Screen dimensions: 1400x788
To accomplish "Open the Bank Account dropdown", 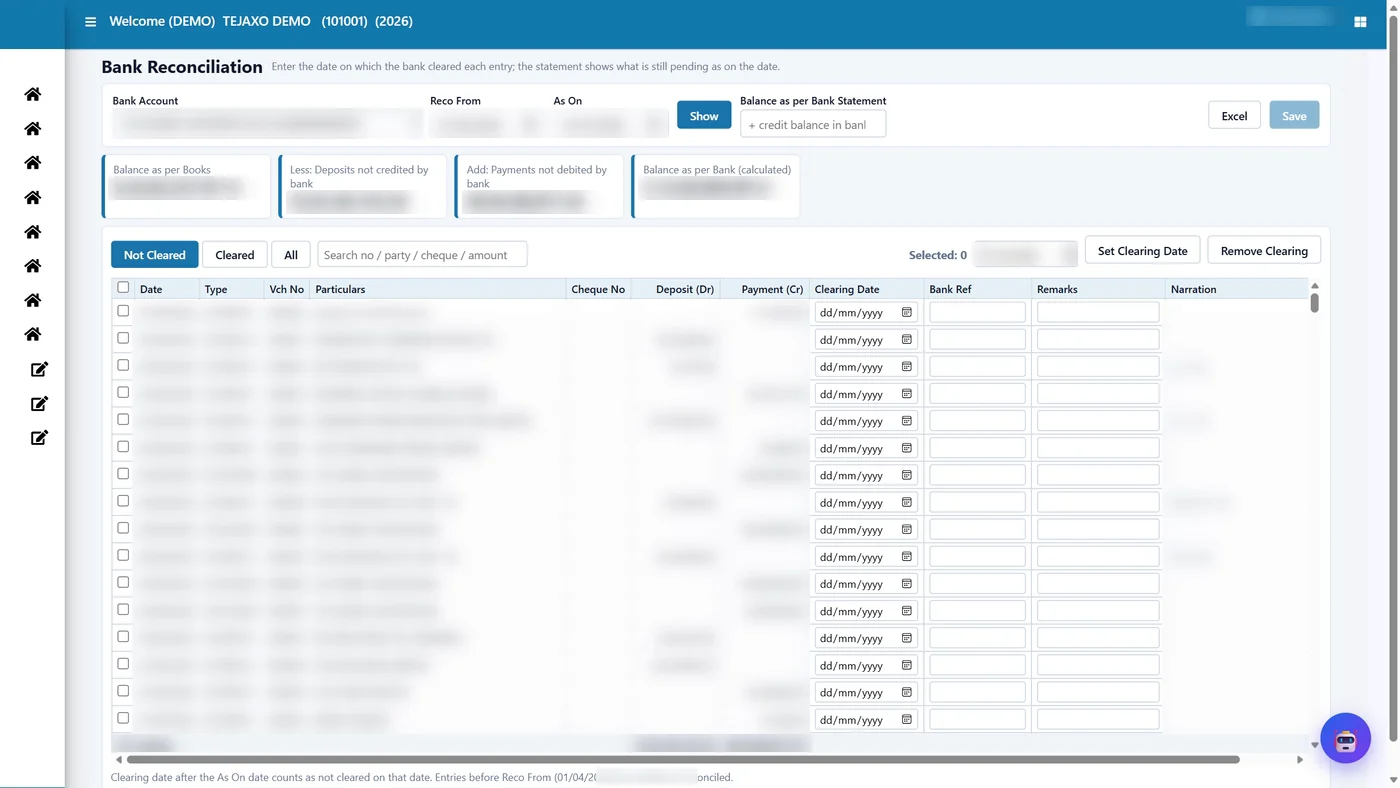I will 267,124.
